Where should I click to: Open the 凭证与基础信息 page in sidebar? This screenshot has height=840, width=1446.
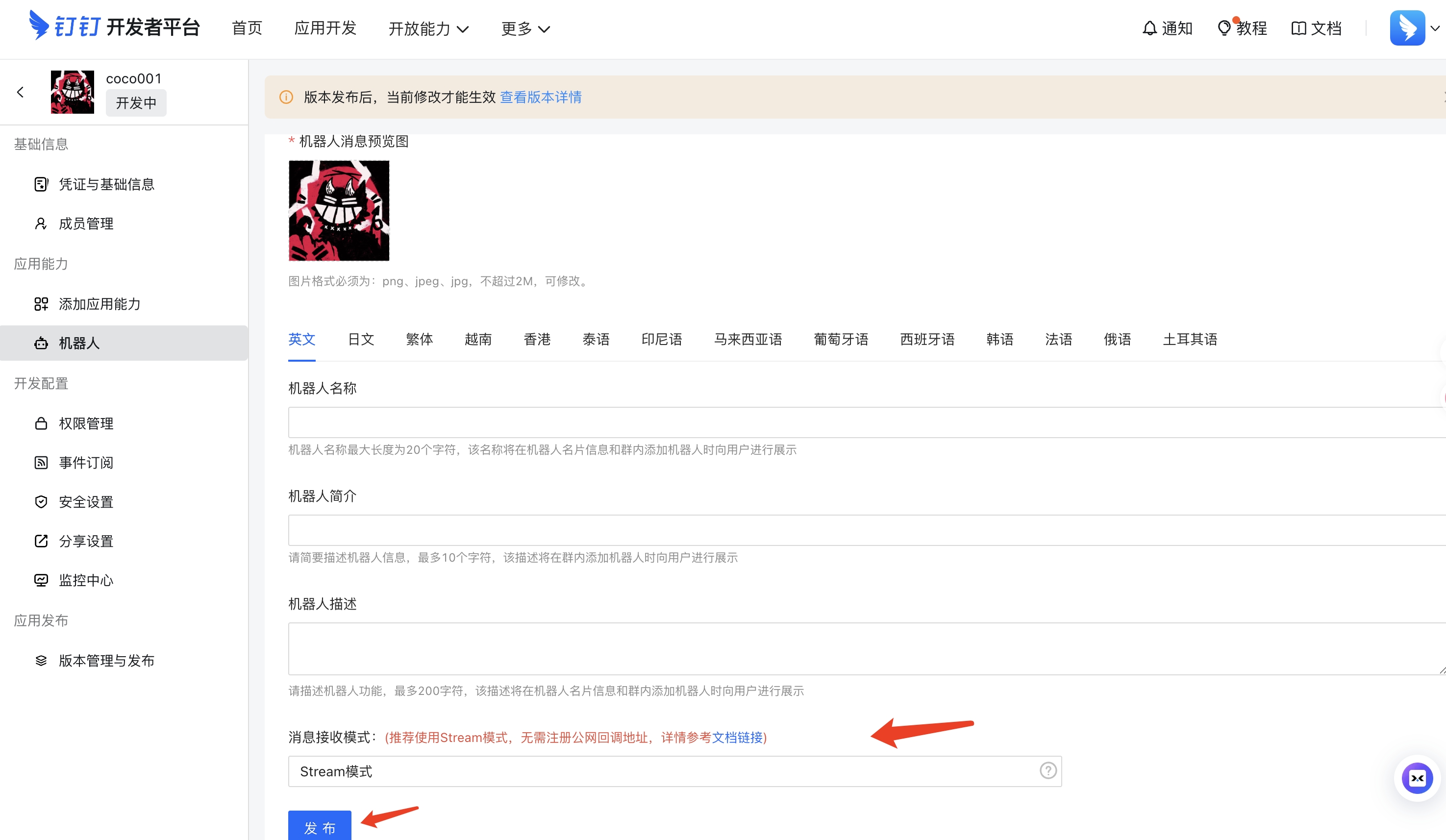click(106, 184)
